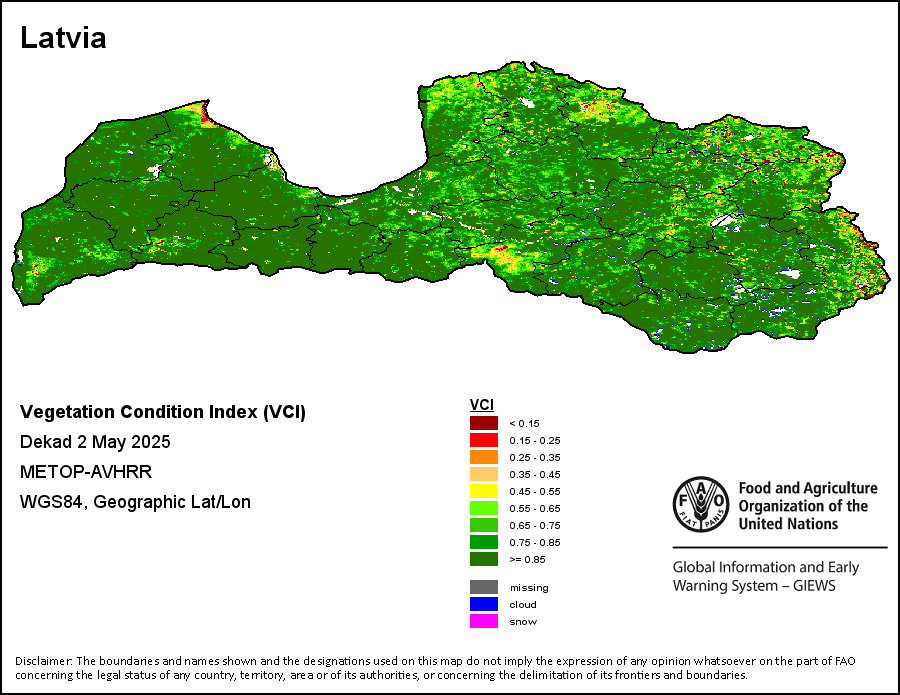Click the 'Latvia' map title
This screenshot has width=900, height=695.
tap(63, 38)
